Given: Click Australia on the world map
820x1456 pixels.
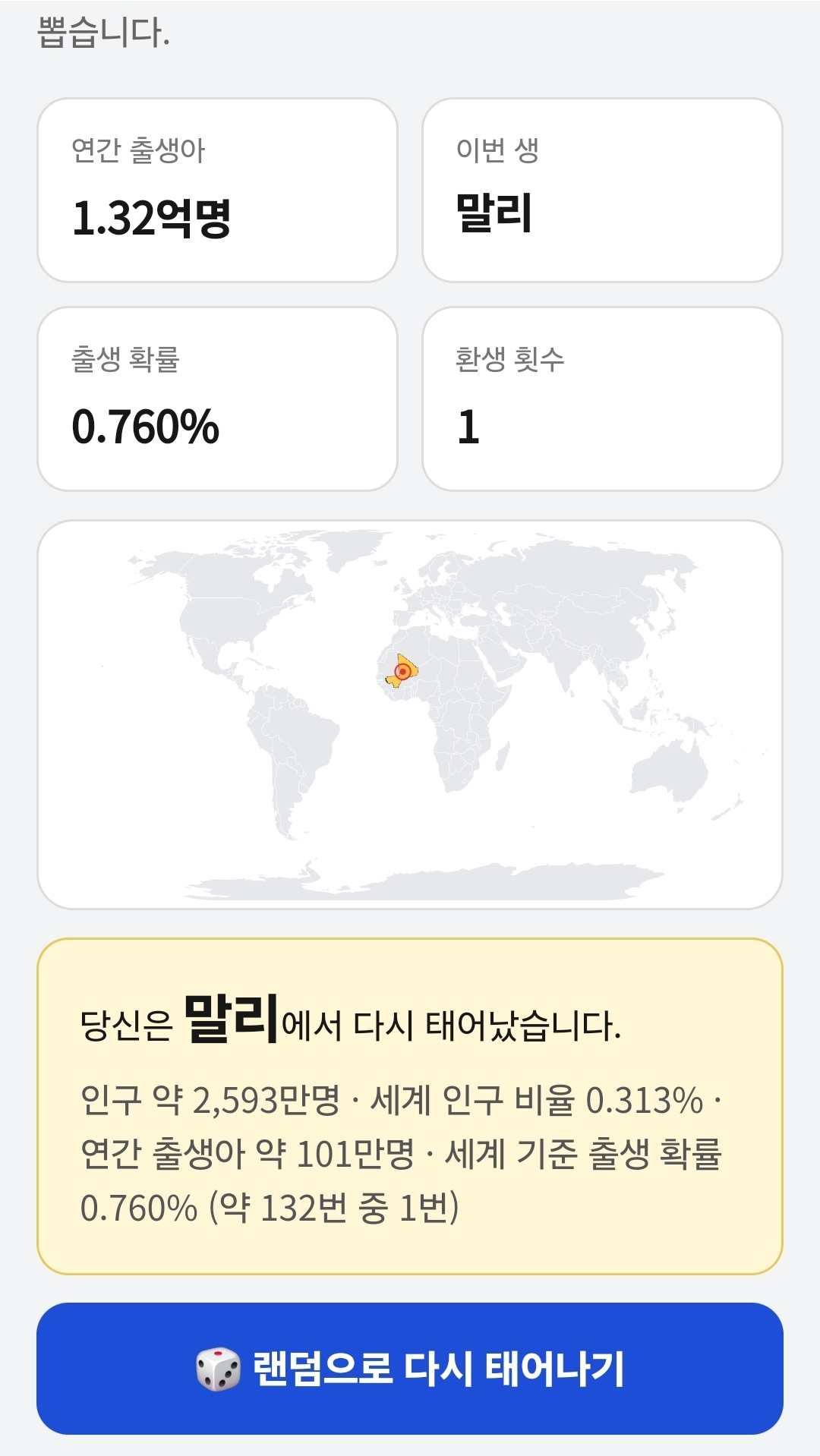Looking at the screenshot, I should pyautogui.click(x=668, y=771).
